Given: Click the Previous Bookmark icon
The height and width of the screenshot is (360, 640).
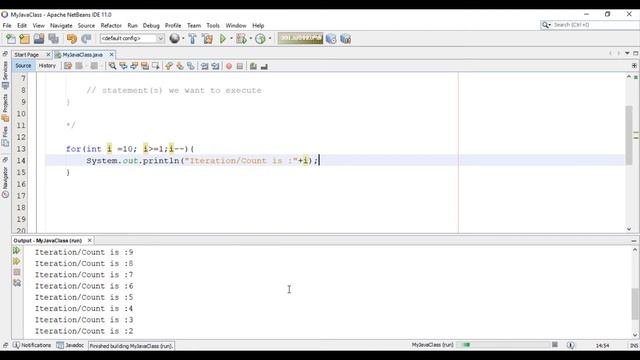Looking at the screenshot, I should tap(169, 66).
